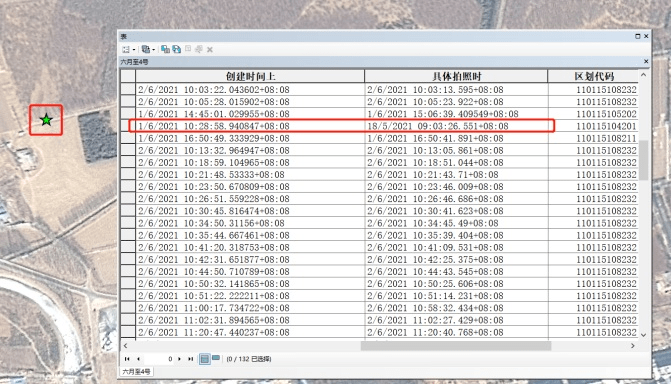Close the 表 table window
The width and height of the screenshot is (671, 384).
coord(646,36)
